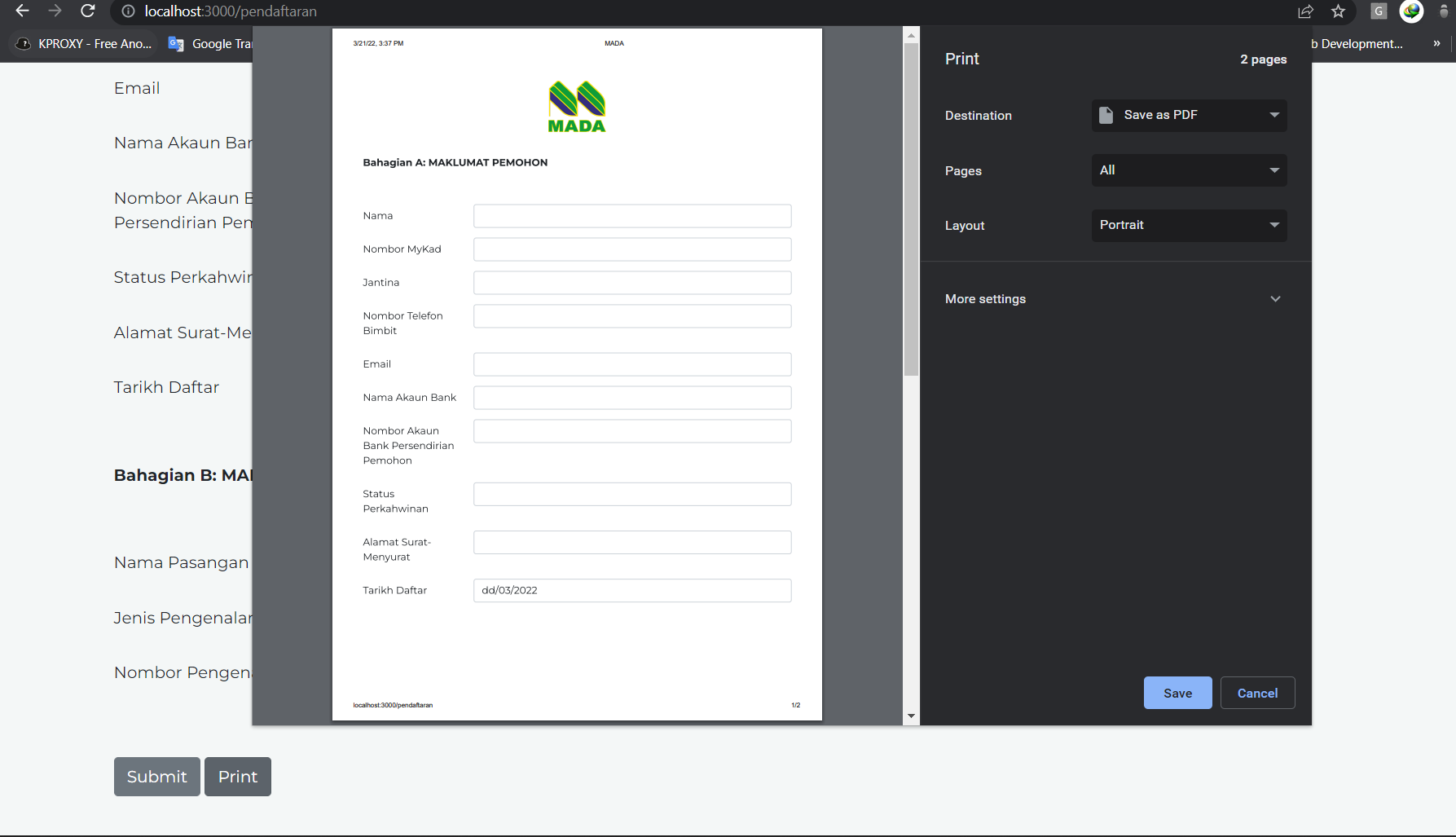Viewport: 1456px width, 837px height.
Task: Reload the pendaftaran page
Action: (x=88, y=11)
